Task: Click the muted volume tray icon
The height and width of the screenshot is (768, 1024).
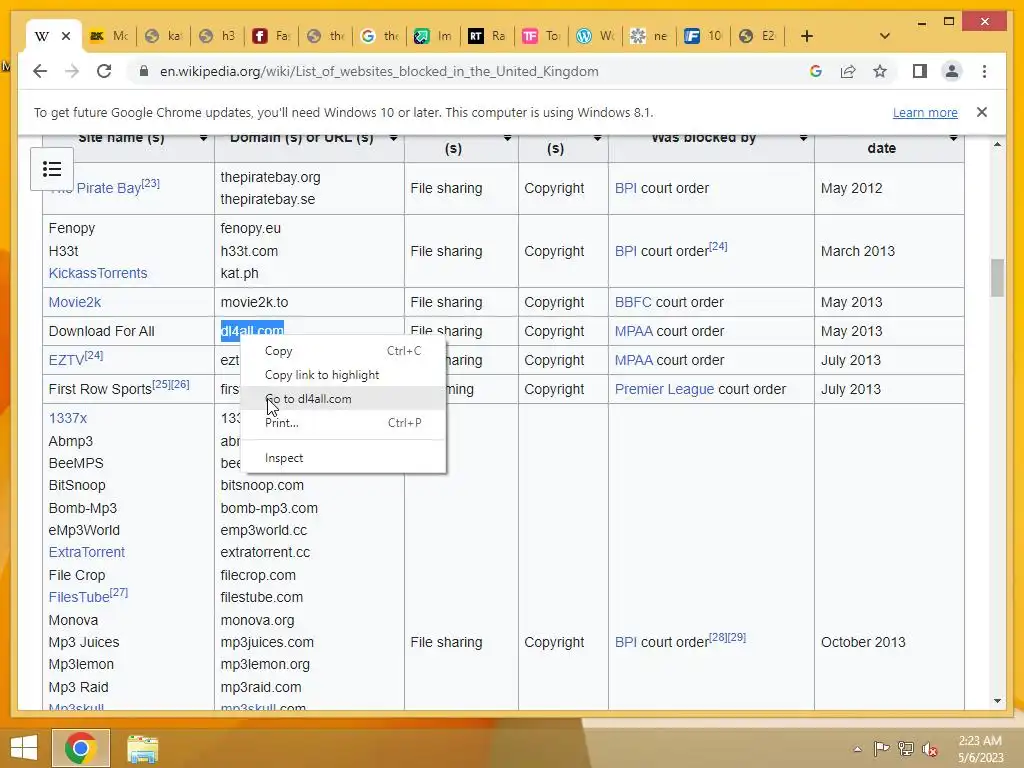Action: pos(930,749)
